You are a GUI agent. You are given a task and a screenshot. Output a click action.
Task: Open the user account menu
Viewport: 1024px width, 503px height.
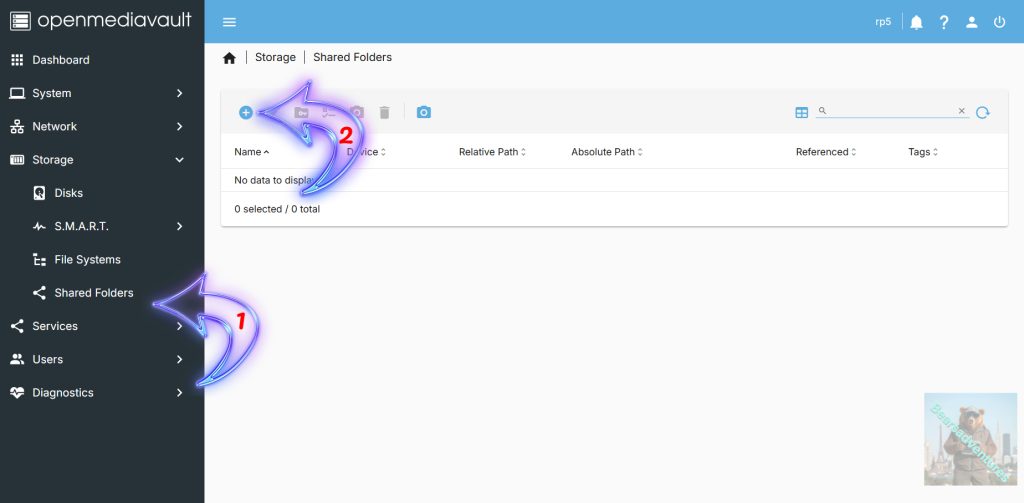pyautogui.click(x=971, y=22)
